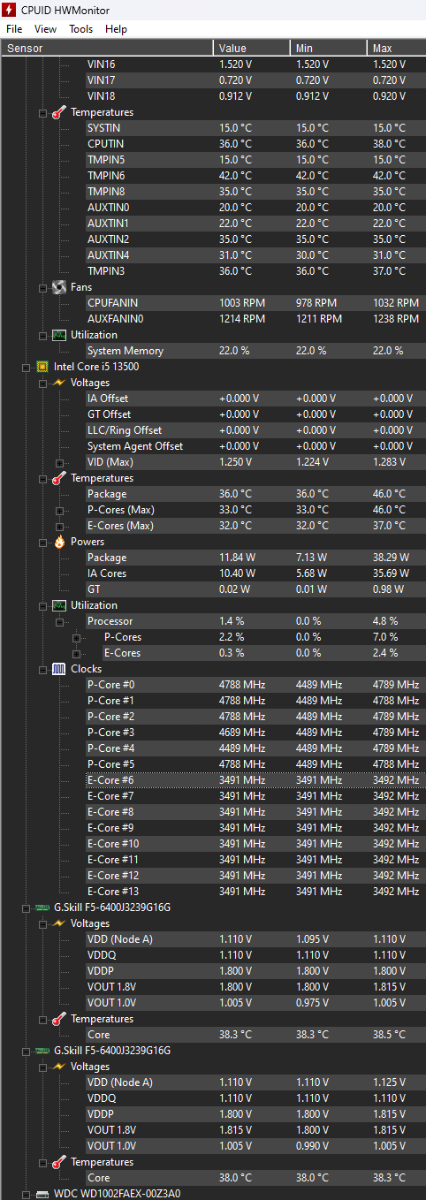426x1200 pixels.
Task: Open the View menu
Action: pos(45,29)
